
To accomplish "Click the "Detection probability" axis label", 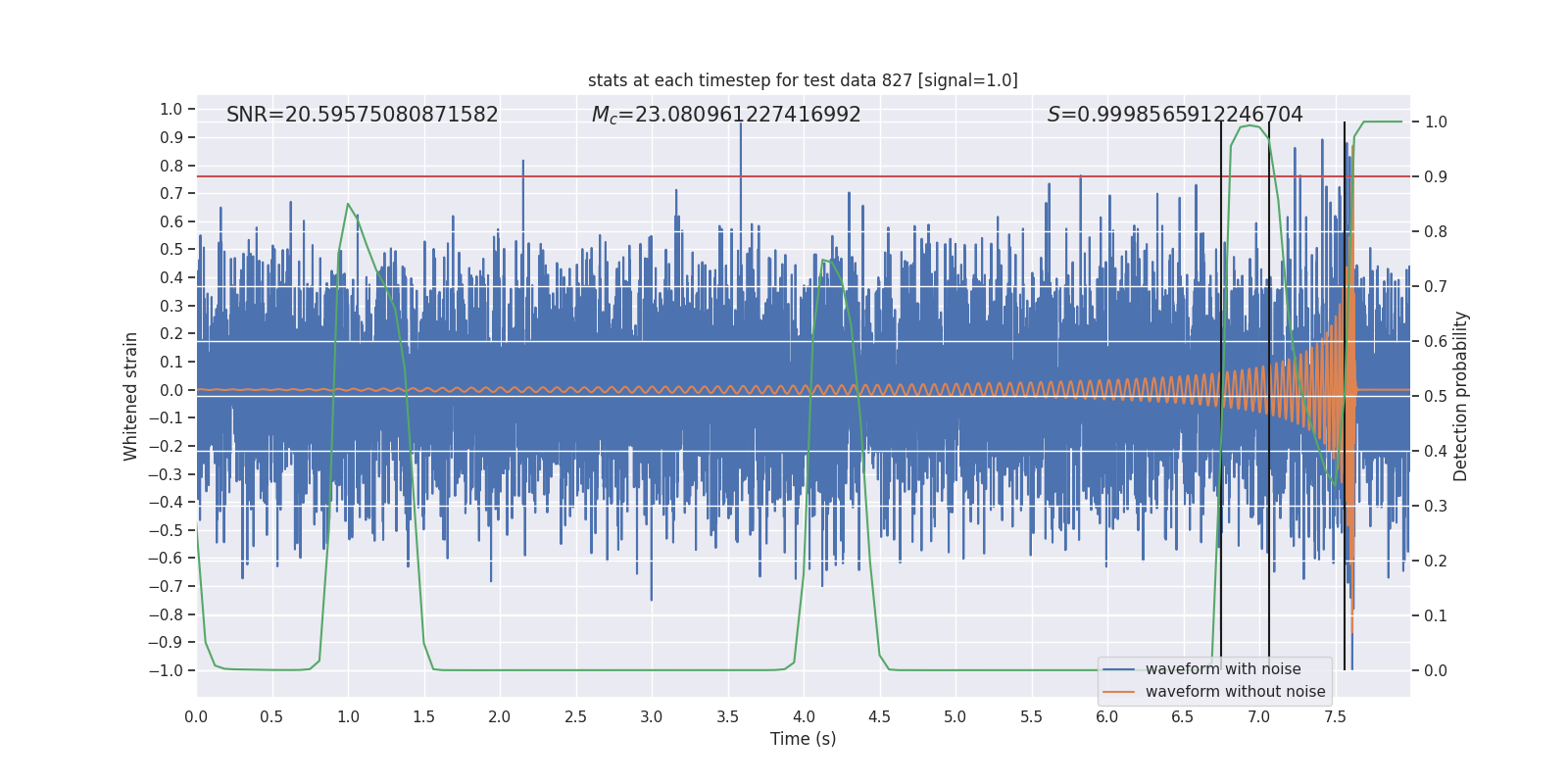I will (1461, 396).
